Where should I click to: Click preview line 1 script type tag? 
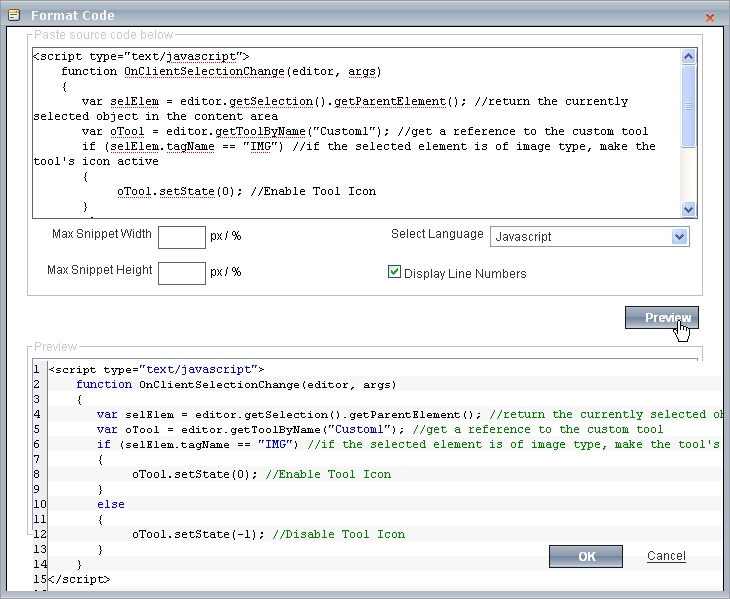pyautogui.click(x=156, y=370)
